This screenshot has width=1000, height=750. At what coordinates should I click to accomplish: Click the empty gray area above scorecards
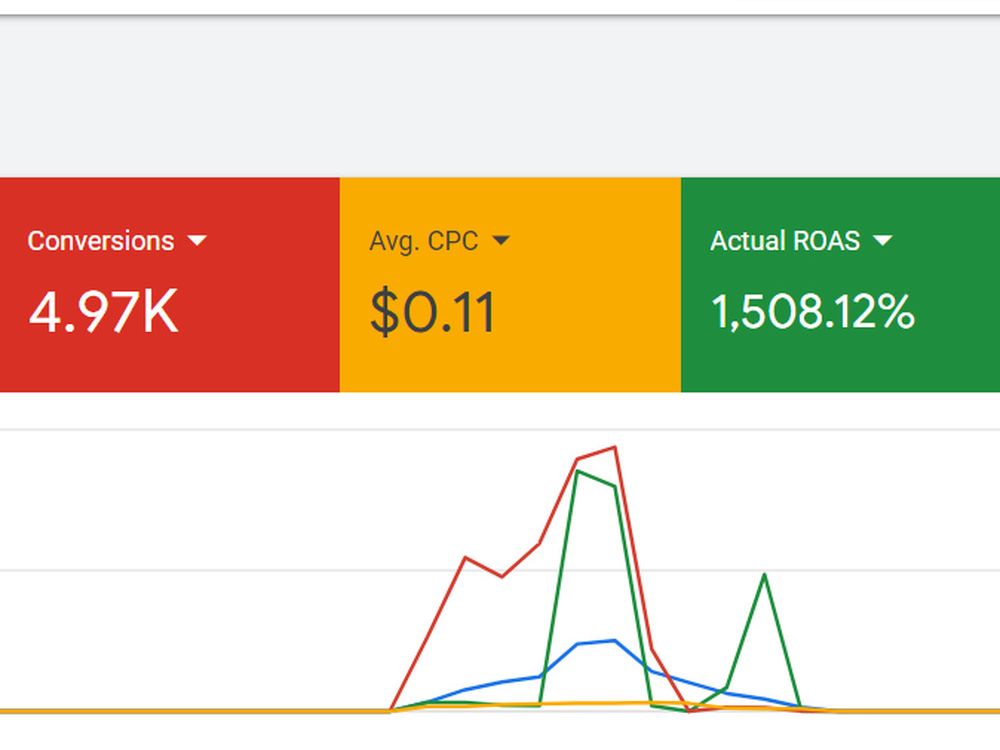(500, 96)
